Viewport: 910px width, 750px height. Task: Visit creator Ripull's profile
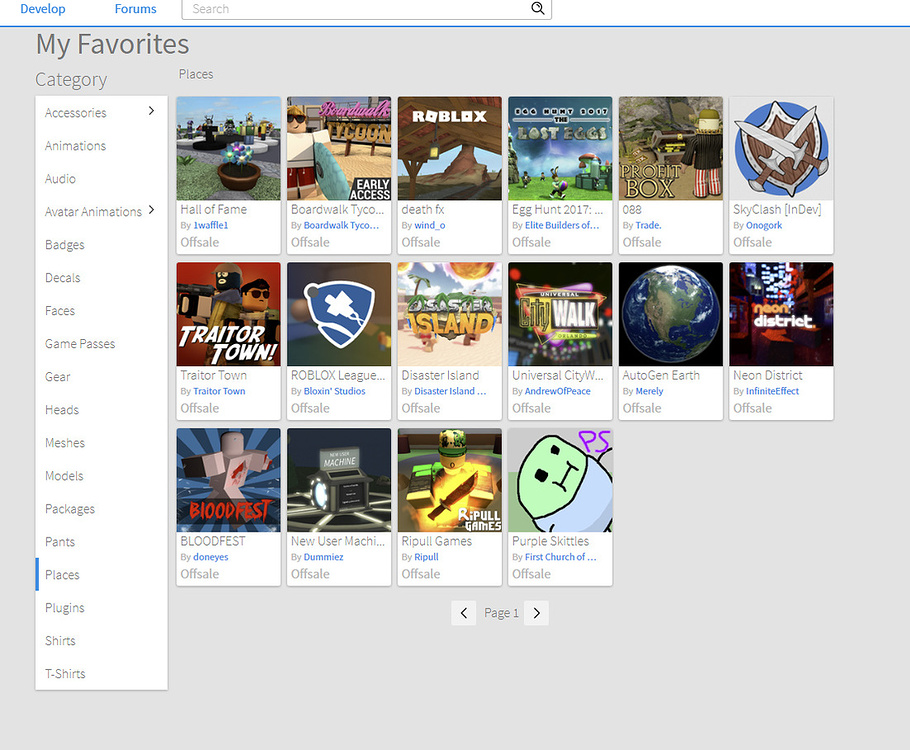pos(426,557)
